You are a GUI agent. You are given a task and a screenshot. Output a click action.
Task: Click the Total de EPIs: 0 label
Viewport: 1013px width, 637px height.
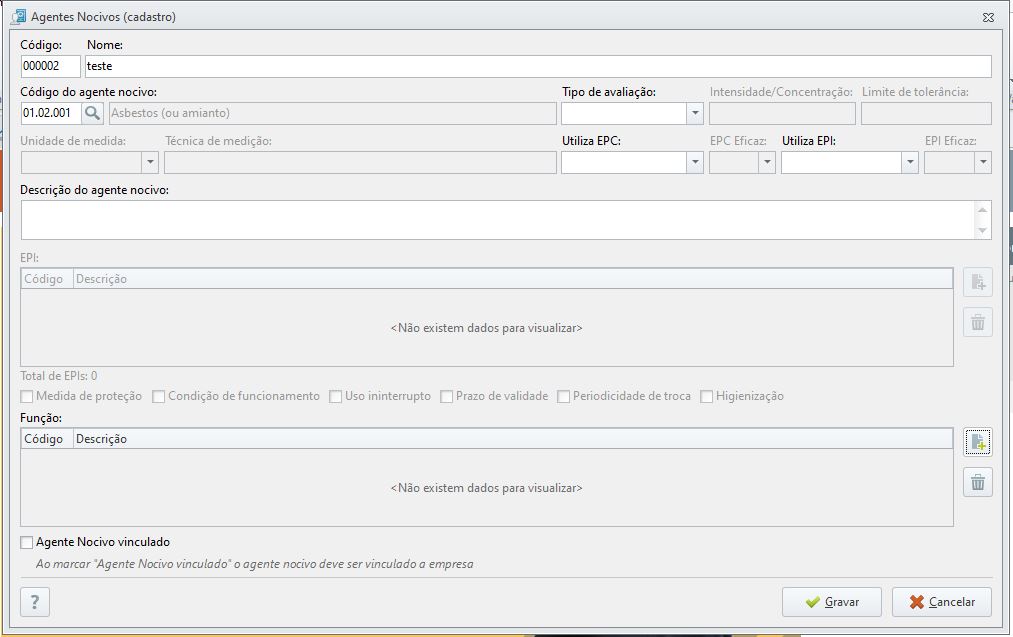(x=59, y=375)
